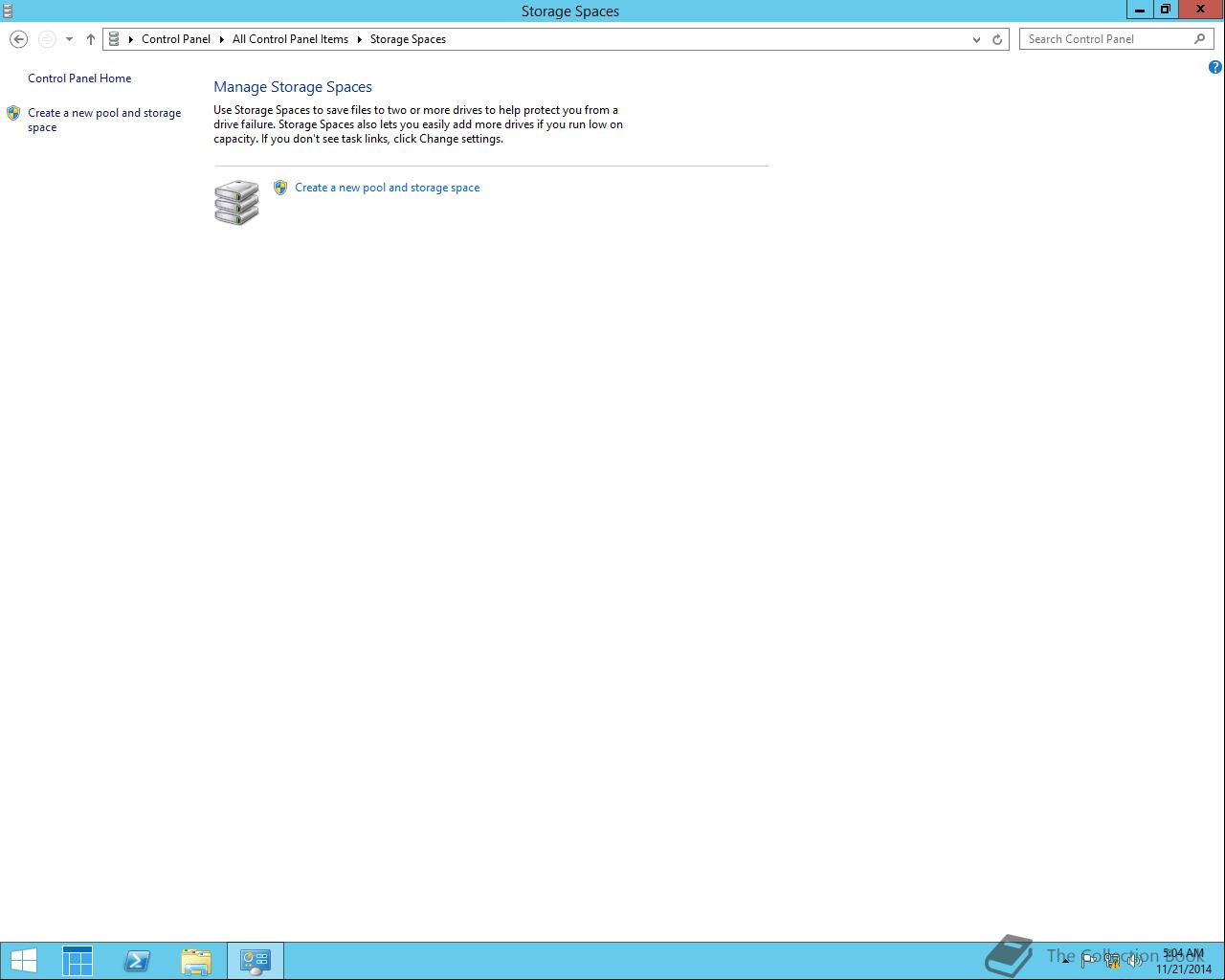Click the shield icon beside the main pool link

tap(280, 188)
